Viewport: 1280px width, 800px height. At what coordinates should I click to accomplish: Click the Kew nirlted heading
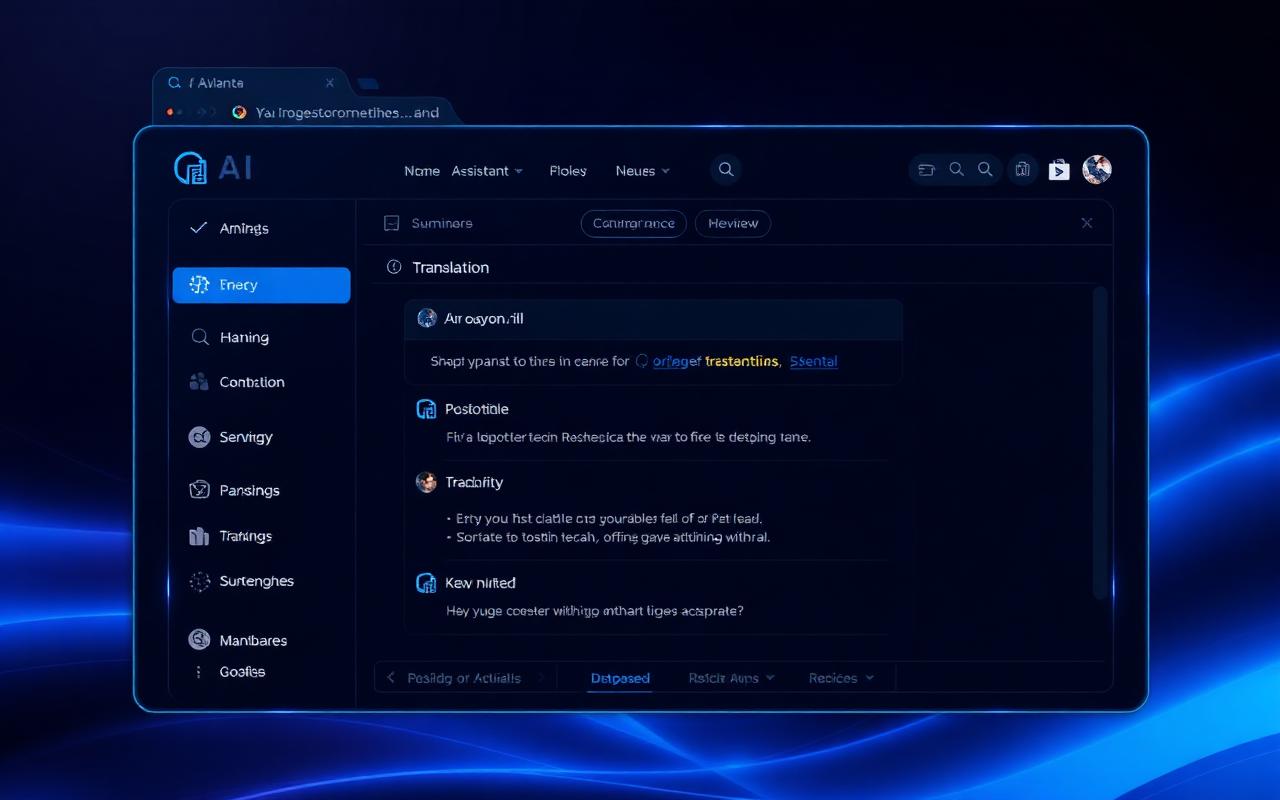[481, 583]
